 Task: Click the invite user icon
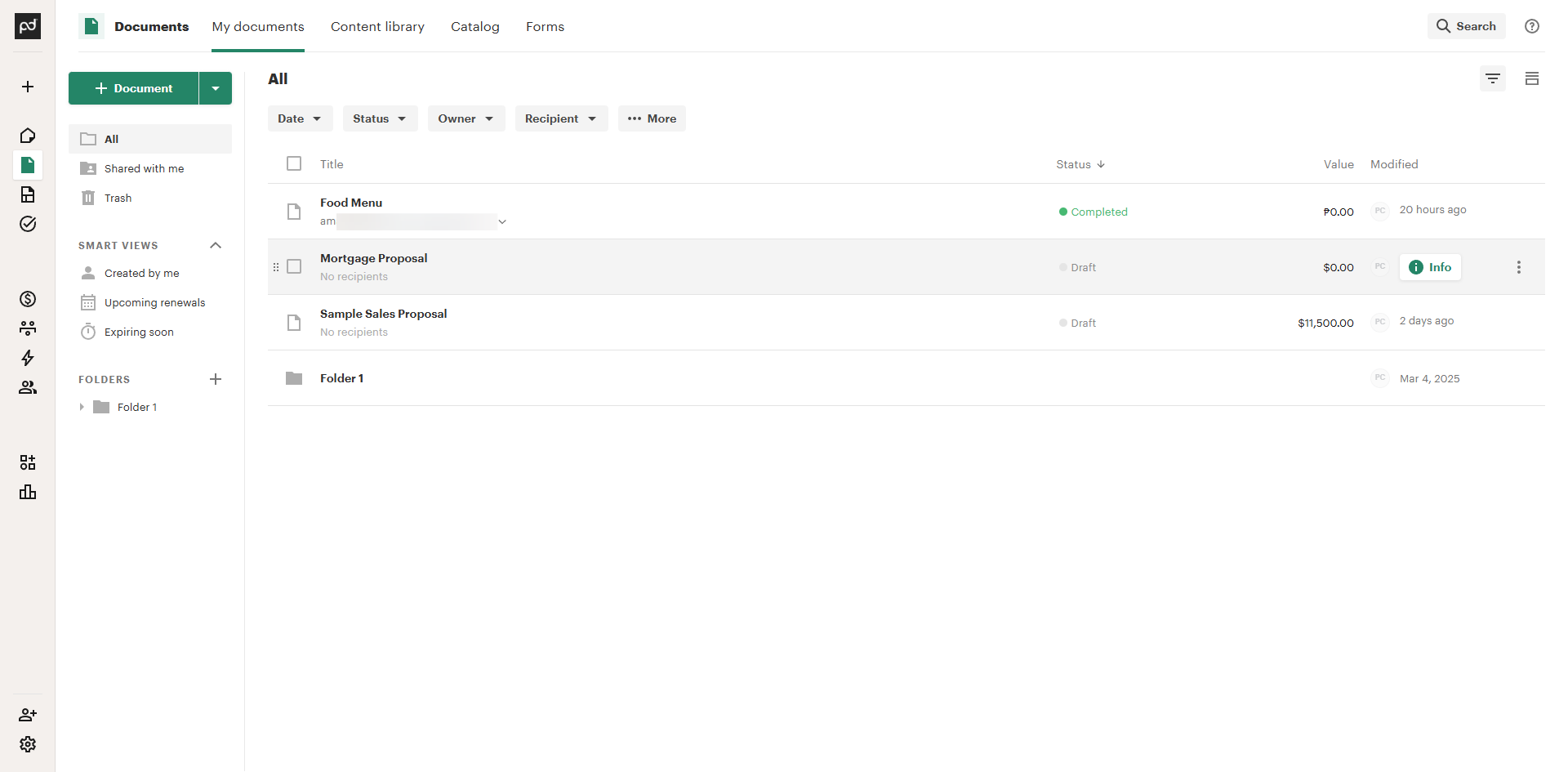(28, 715)
